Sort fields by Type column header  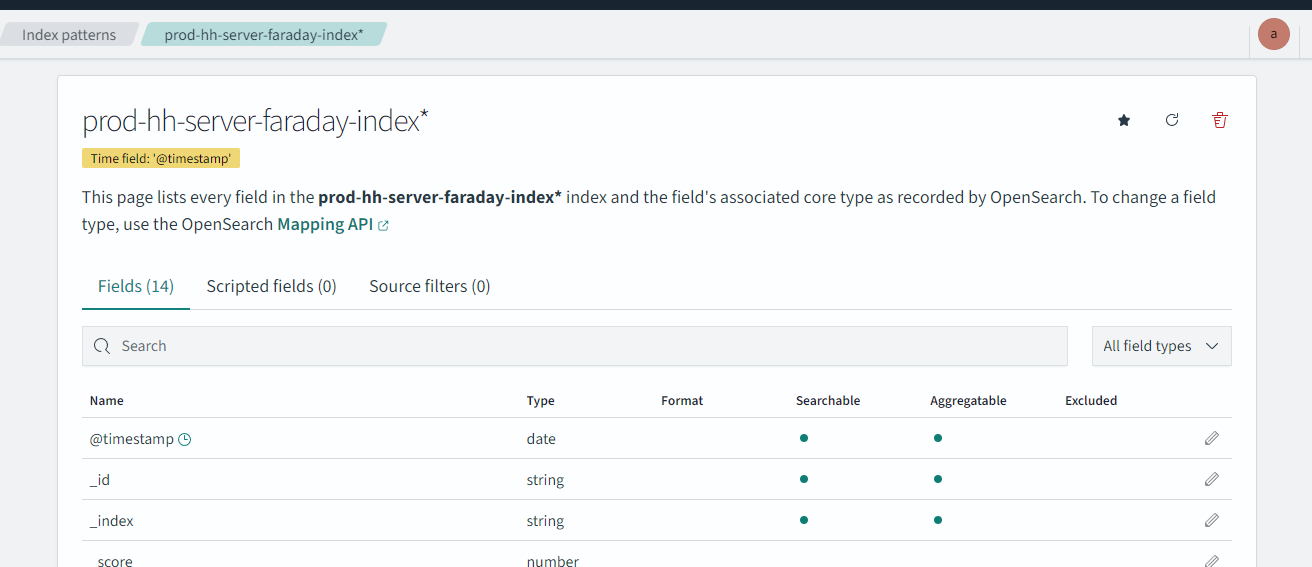tap(540, 400)
